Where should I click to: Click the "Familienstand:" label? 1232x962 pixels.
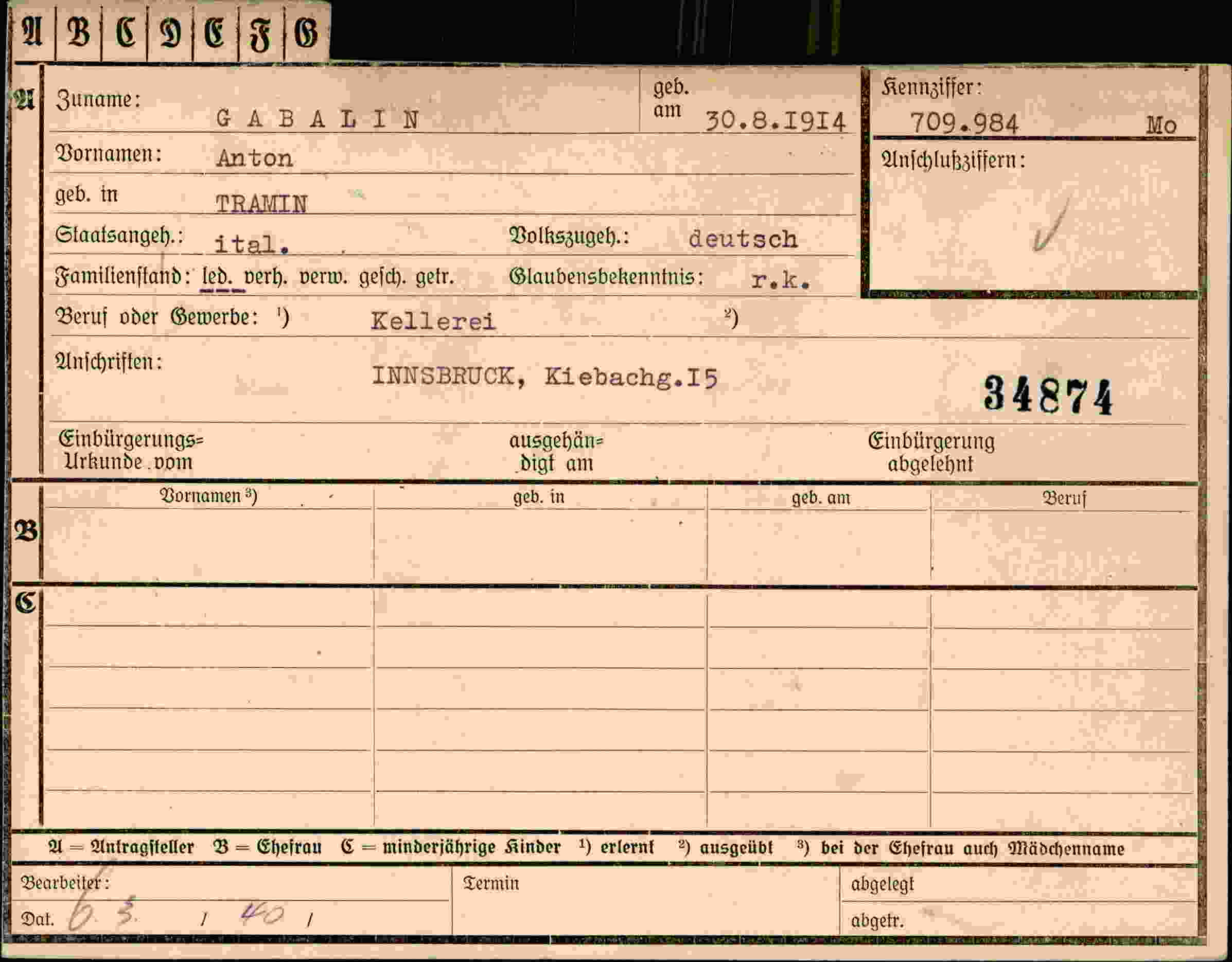(124, 276)
